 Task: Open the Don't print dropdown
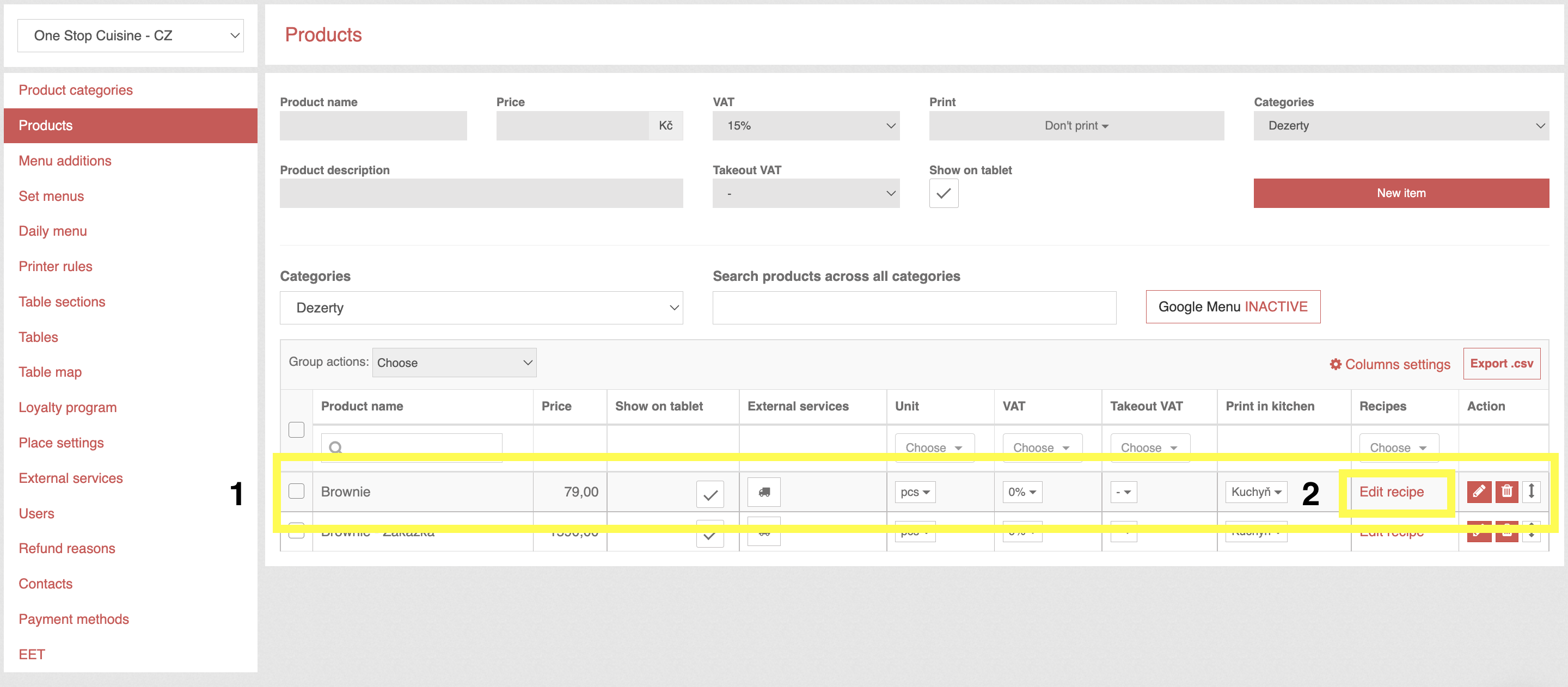[x=1076, y=125]
